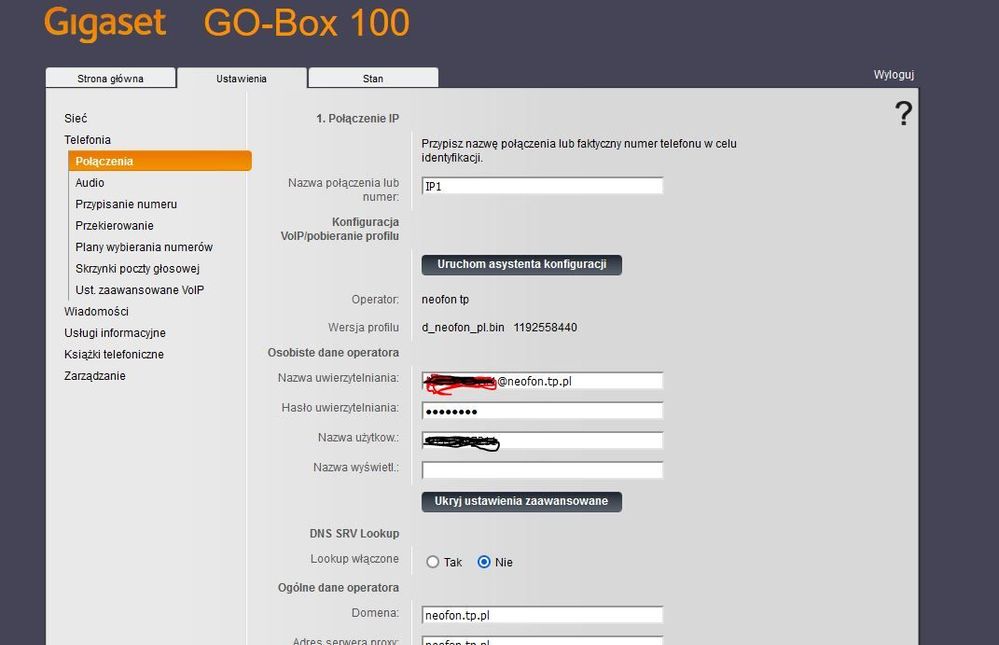Image resolution: width=999 pixels, height=645 pixels.
Task: Click the Hasło uwierzytelniania password field
Action: pos(542,410)
